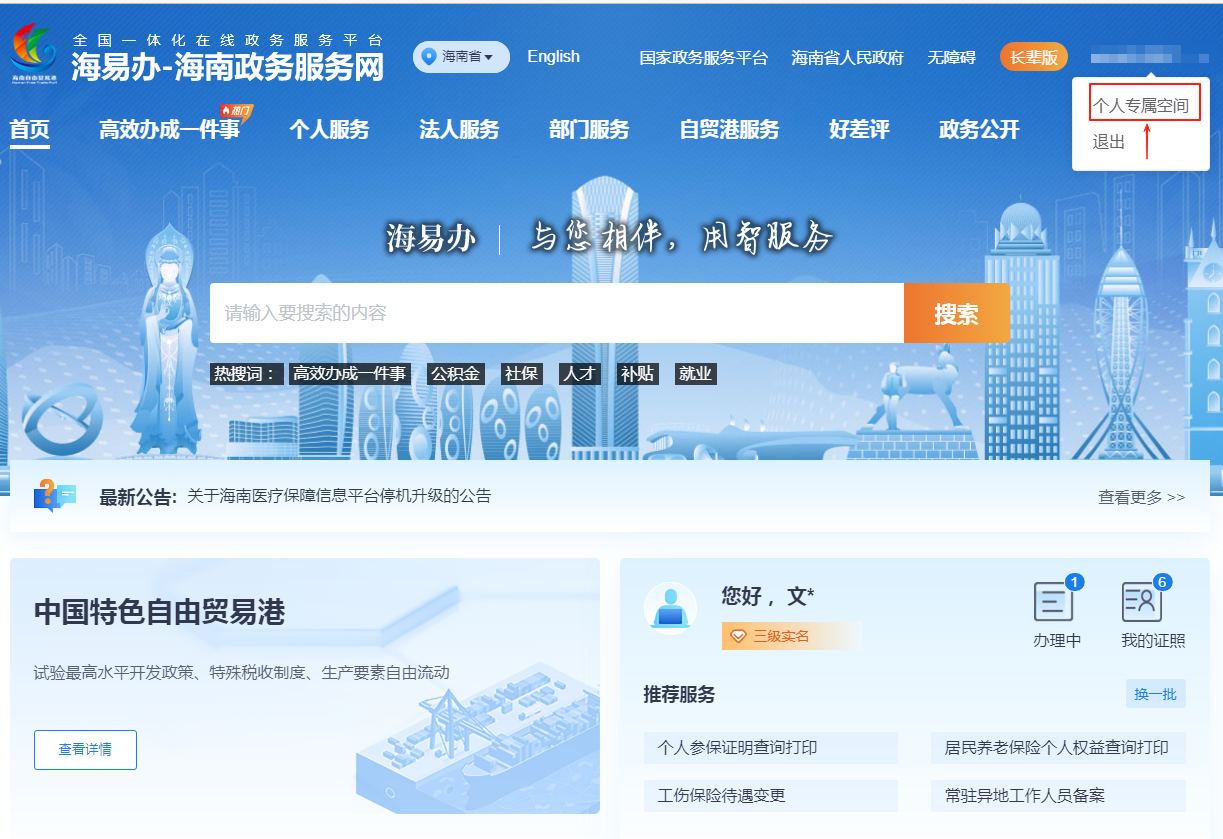Click the search box 请输入要搜索的内容
Screen dimensions: 1223x839
pyautogui.click(x=557, y=313)
